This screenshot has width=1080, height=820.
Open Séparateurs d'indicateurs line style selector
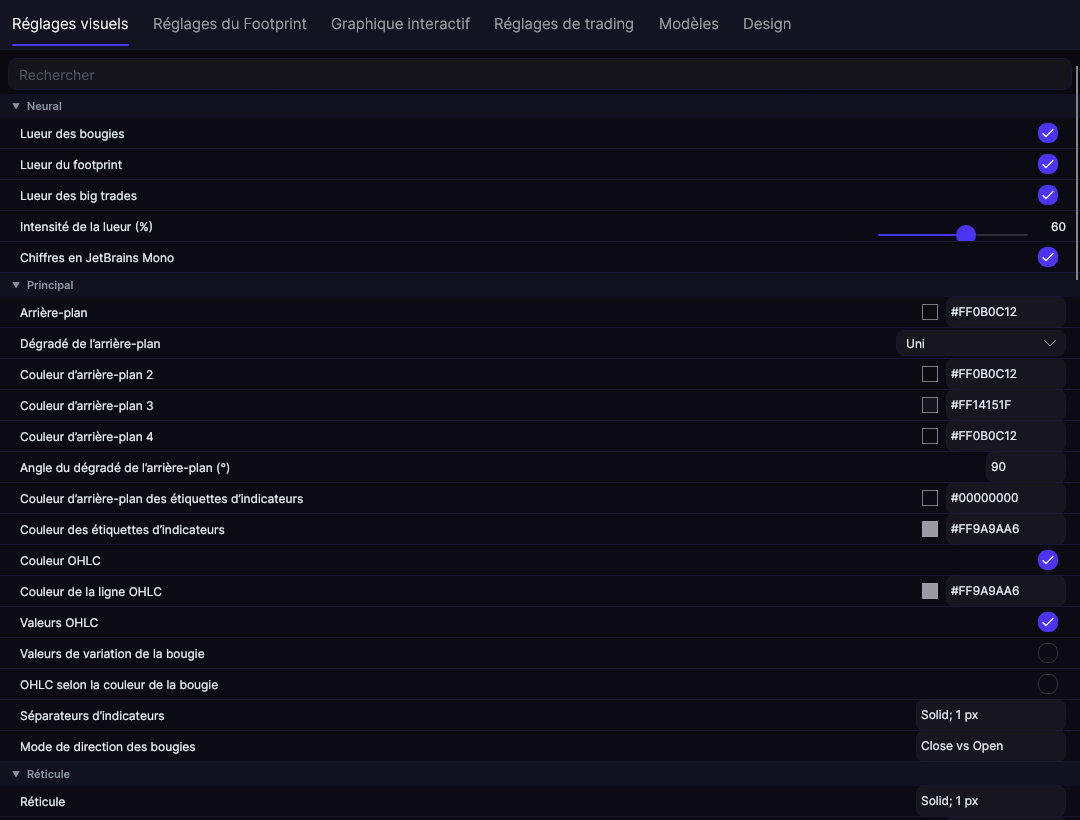pyautogui.click(x=990, y=715)
